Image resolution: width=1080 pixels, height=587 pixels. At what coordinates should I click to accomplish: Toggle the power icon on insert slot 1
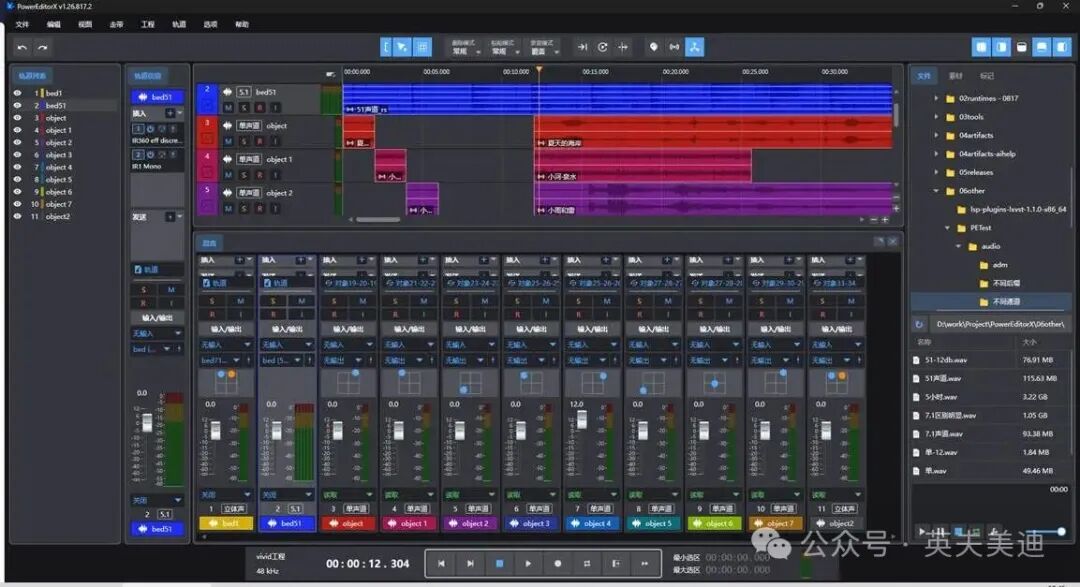[150, 129]
